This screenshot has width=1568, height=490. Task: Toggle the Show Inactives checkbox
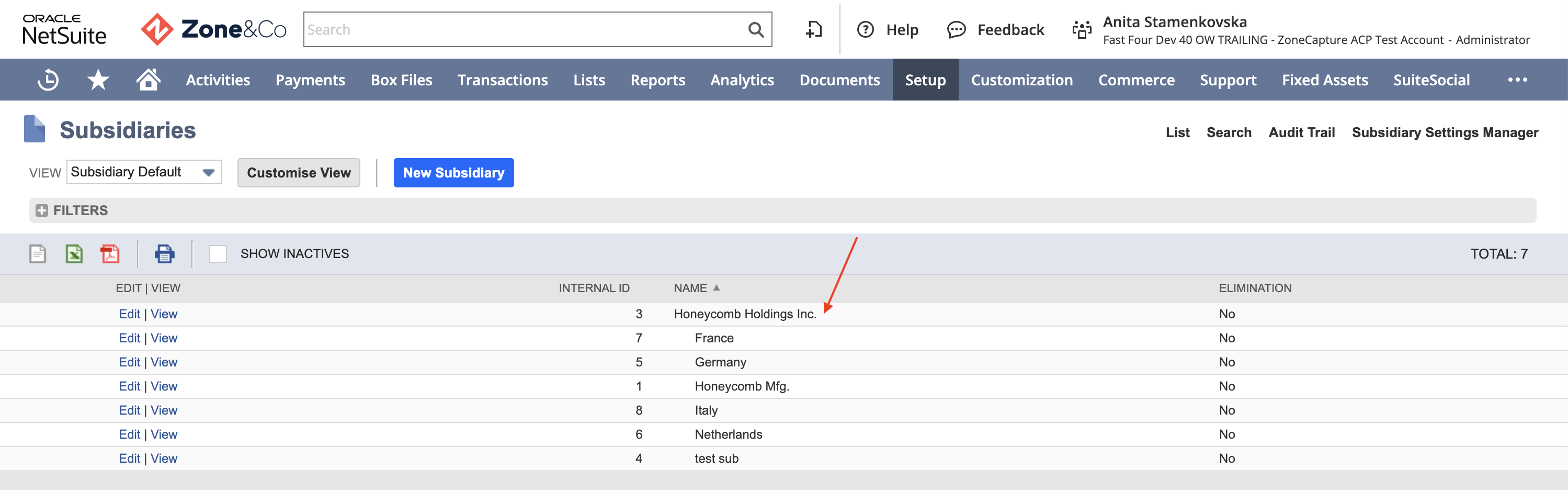[218, 253]
